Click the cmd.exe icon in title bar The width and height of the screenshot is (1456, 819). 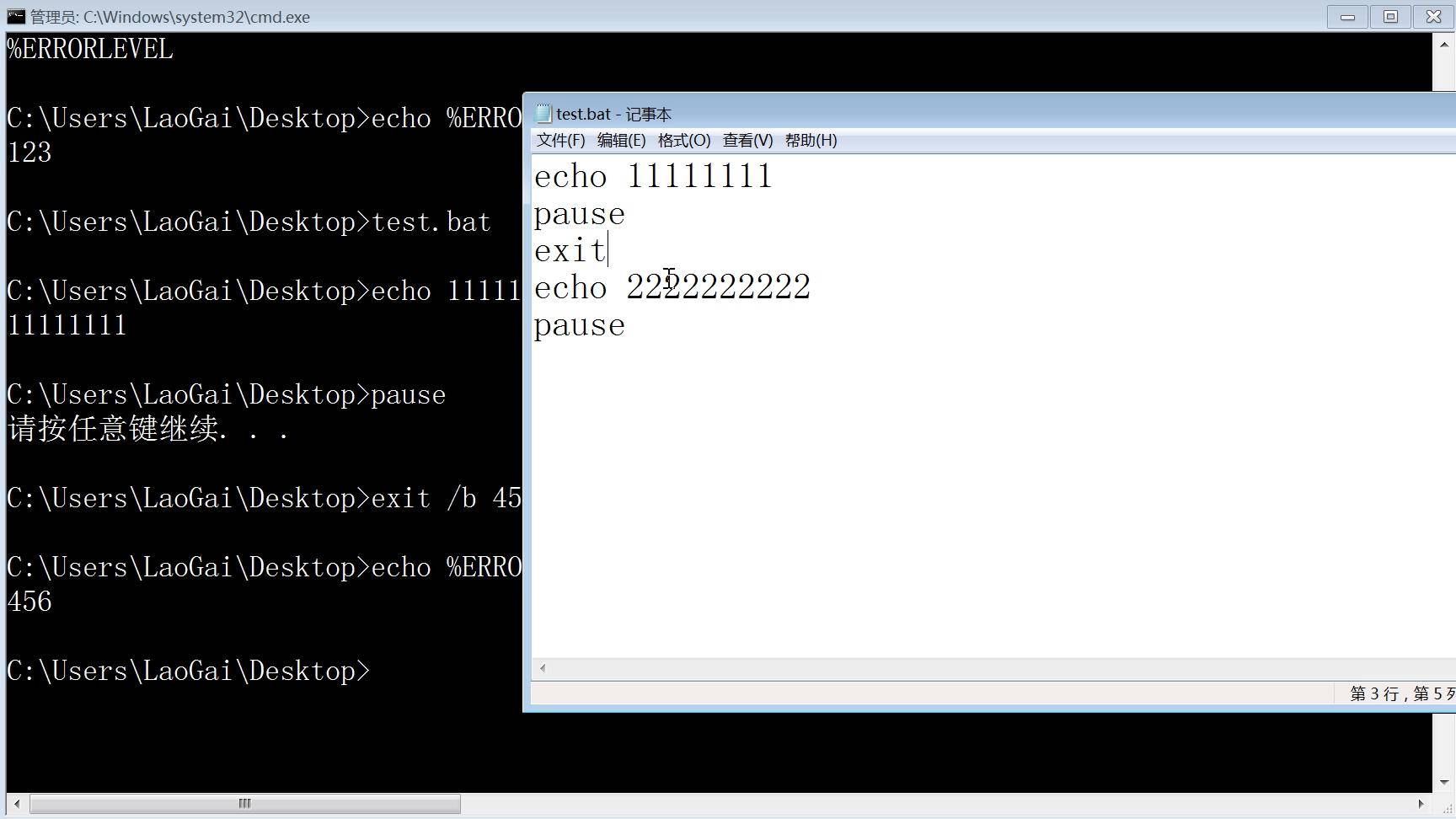pyautogui.click(x=16, y=16)
